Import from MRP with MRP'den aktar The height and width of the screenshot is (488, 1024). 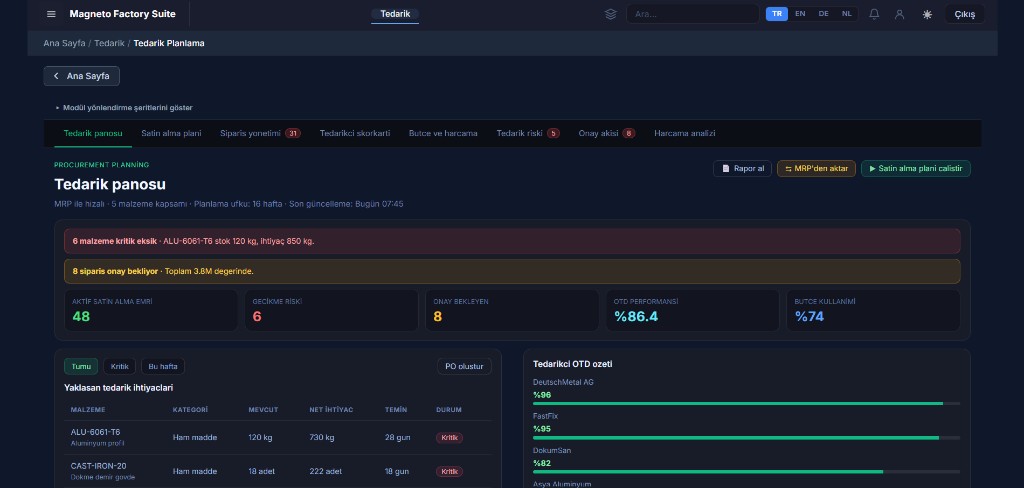(x=816, y=169)
